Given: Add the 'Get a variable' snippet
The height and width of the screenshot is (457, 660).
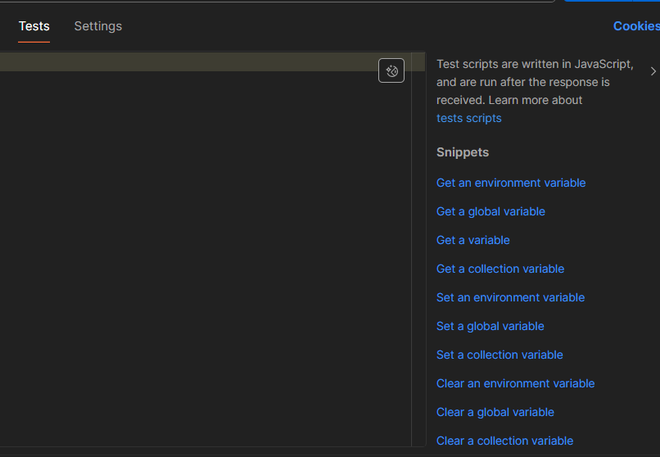Looking at the screenshot, I should pyautogui.click(x=473, y=240).
